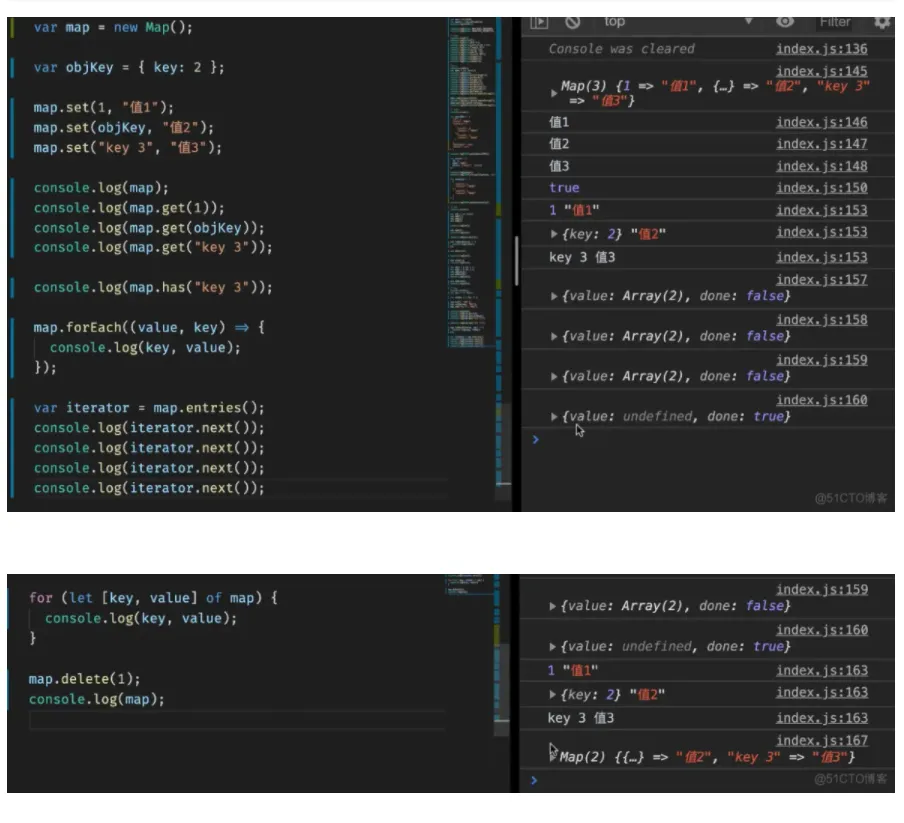
Task: Open source link index.js:167
Action: [822, 741]
